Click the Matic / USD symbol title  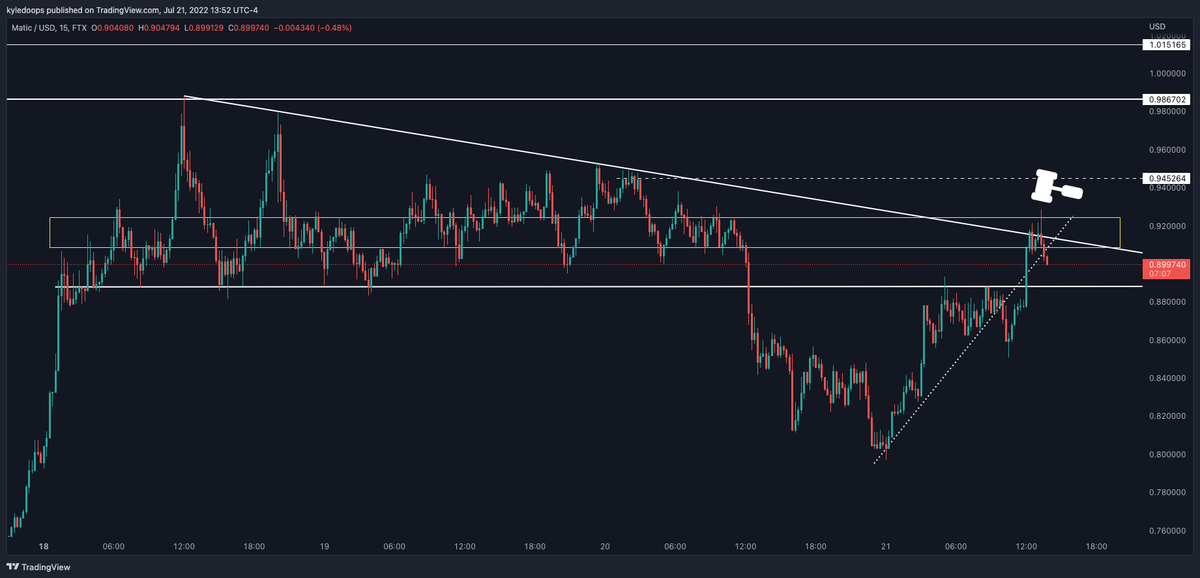tap(29, 27)
